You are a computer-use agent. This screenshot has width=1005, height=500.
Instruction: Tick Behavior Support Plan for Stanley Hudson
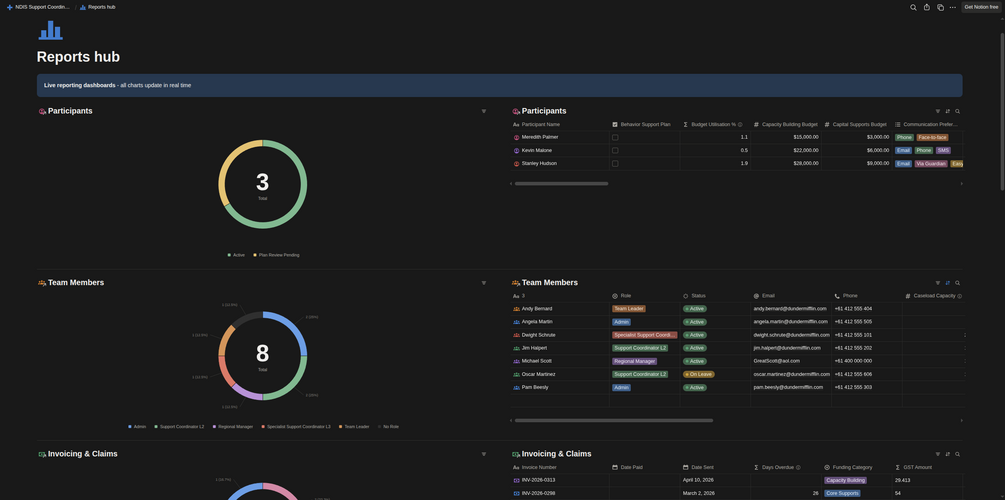(x=615, y=163)
